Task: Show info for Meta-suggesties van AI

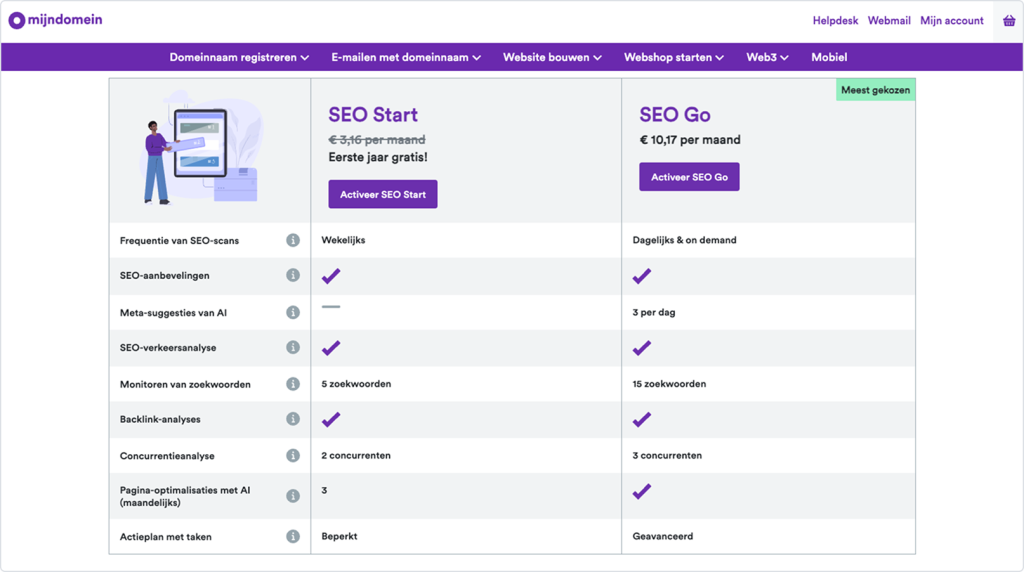Action: point(293,313)
